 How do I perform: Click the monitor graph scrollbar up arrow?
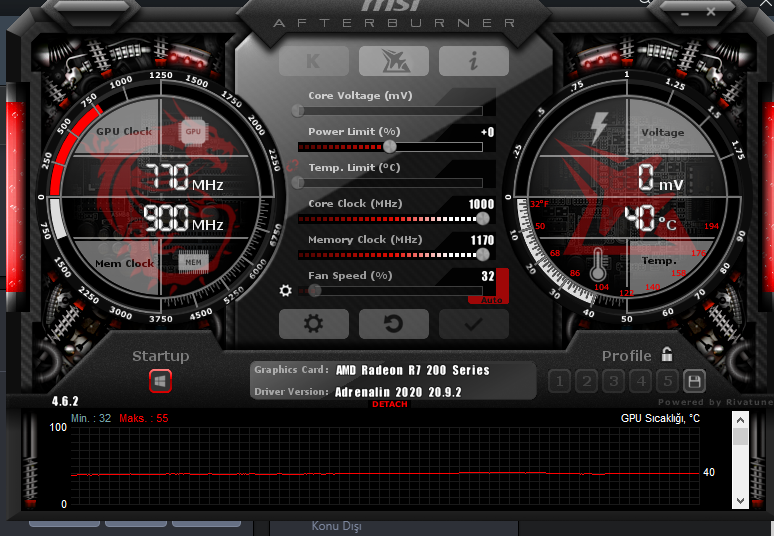point(740,420)
